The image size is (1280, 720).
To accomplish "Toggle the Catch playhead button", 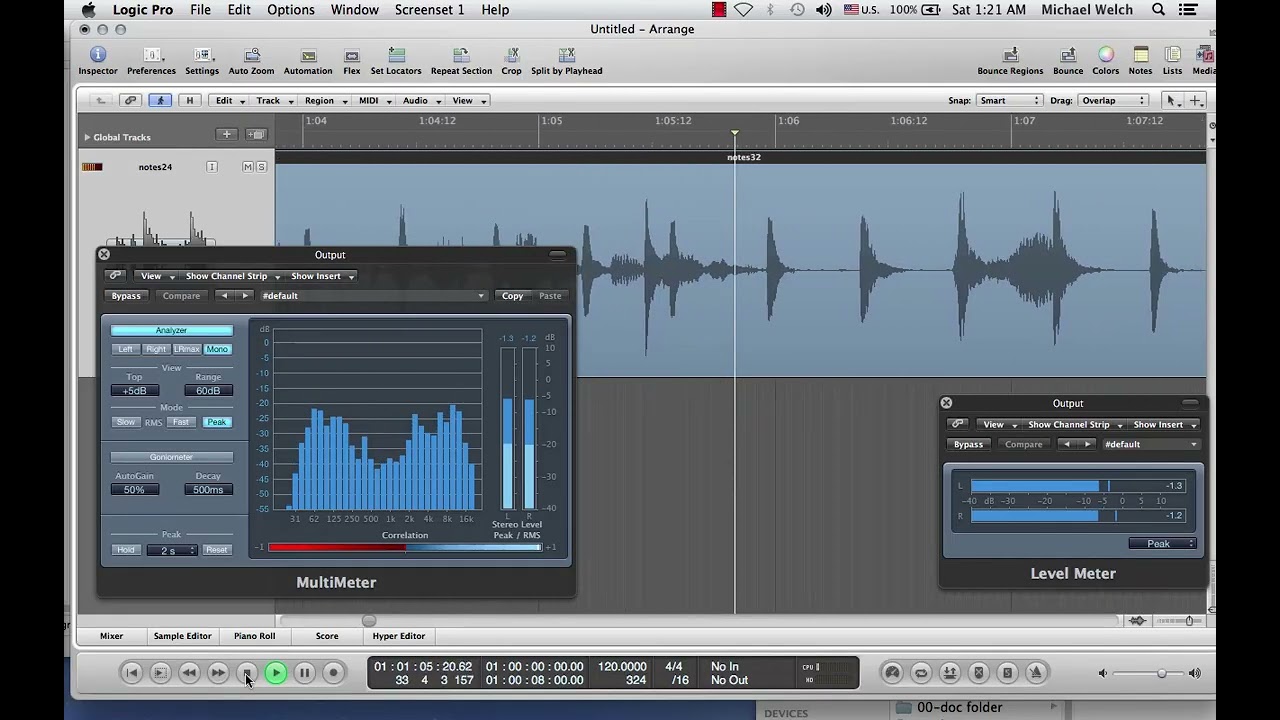I will [x=160, y=100].
